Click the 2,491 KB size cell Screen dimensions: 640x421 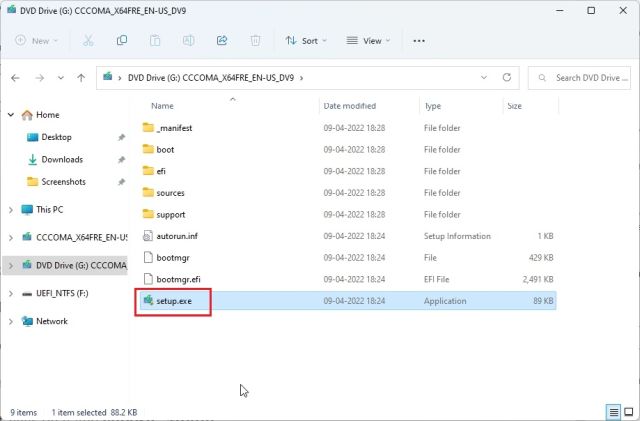click(538, 279)
